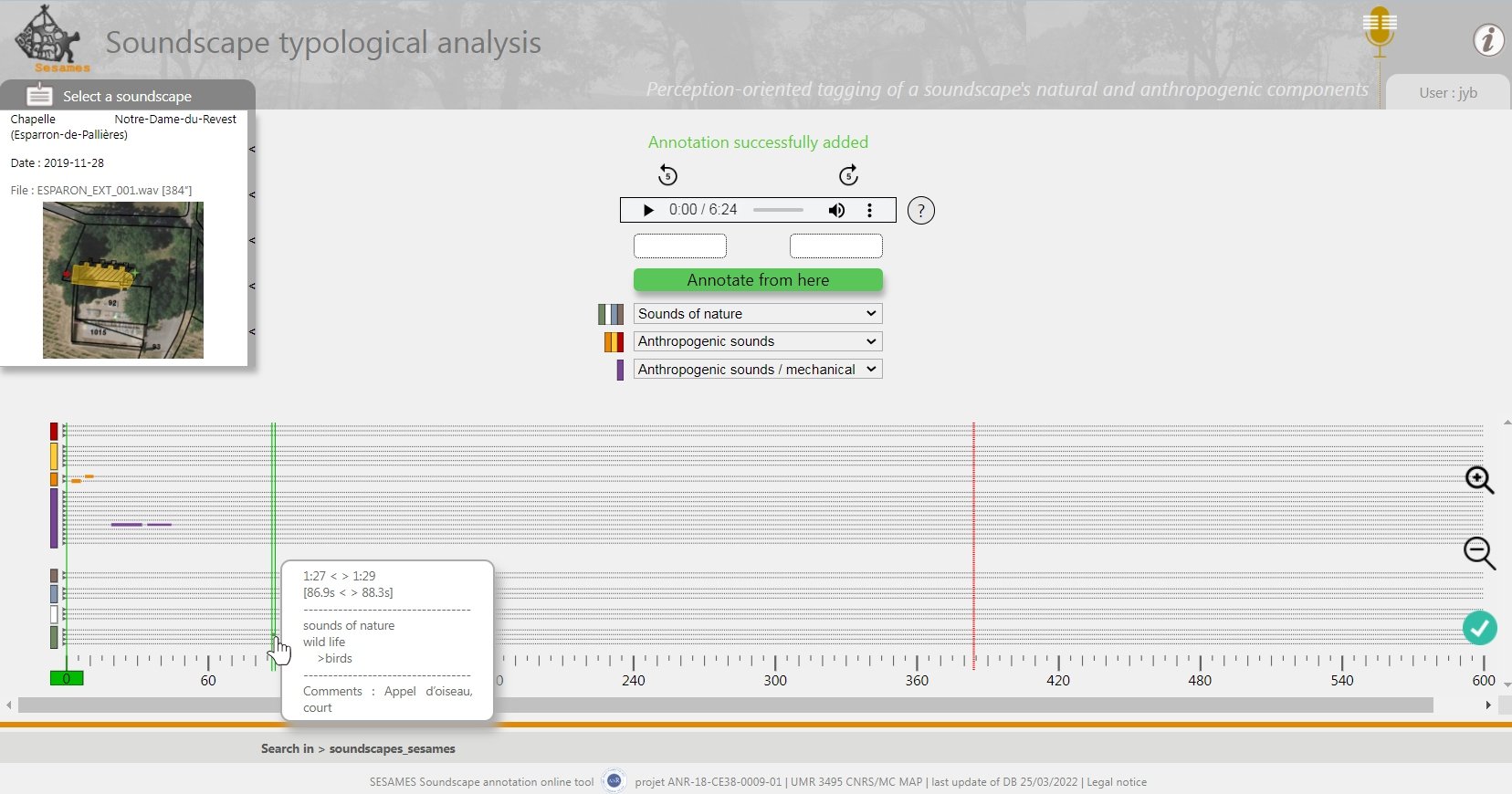This screenshot has height=794, width=1512.
Task: Open the Legal notice link
Action: [x=1117, y=782]
